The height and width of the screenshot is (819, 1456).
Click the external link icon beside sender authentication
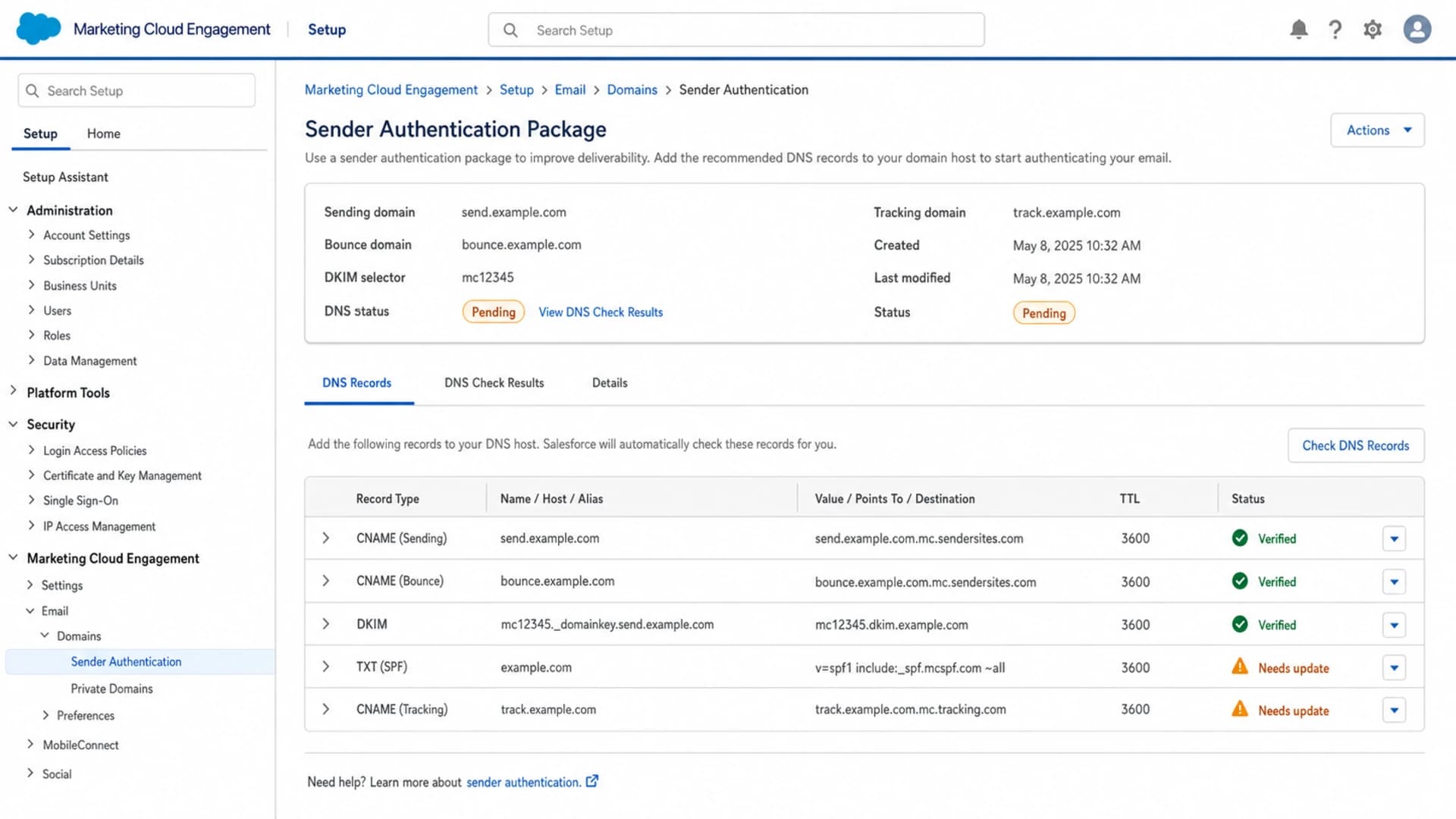[592, 781]
